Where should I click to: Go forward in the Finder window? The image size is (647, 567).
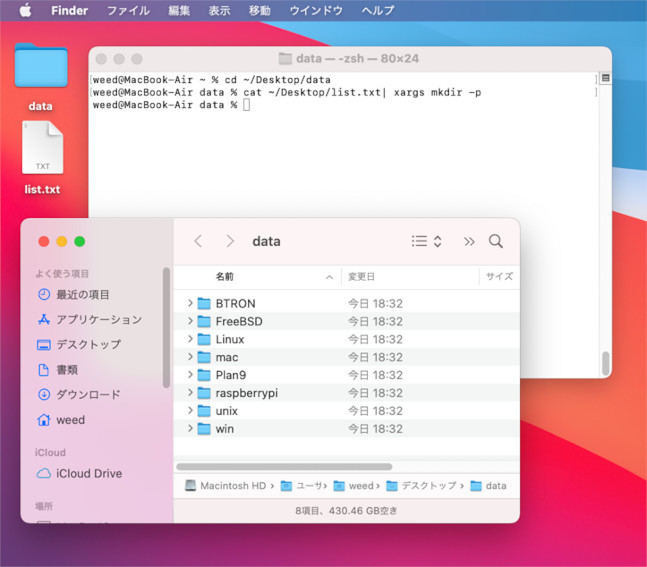click(x=230, y=241)
